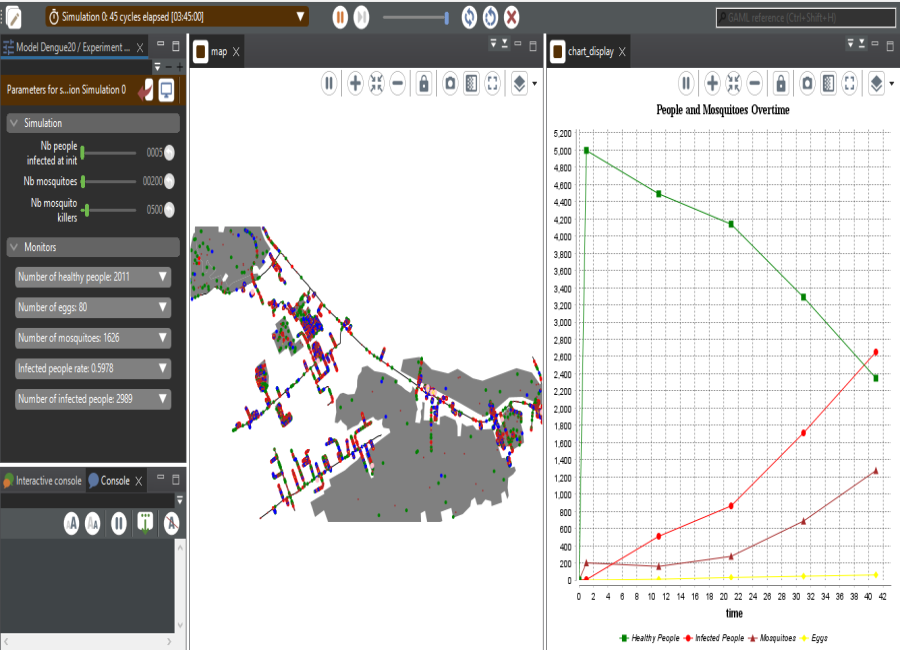Collapse the Simulation parameters section
900x650 pixels.
(14, 123)
